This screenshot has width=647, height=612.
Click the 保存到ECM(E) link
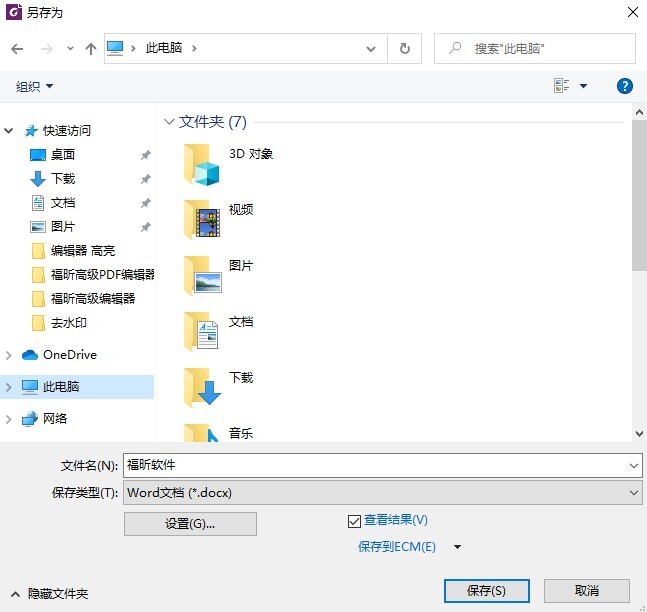click(397, 547)
